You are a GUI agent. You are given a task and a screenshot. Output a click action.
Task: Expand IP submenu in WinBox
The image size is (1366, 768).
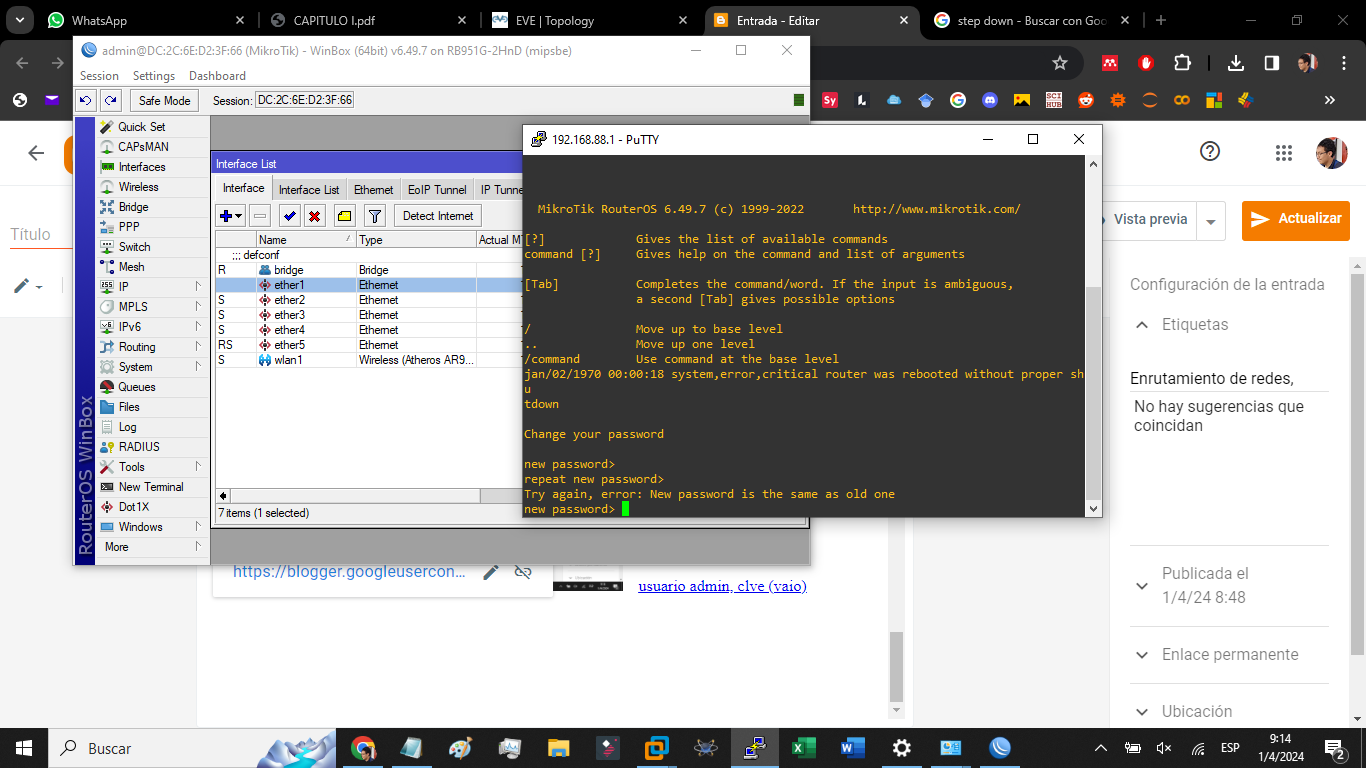pos(152,287)
